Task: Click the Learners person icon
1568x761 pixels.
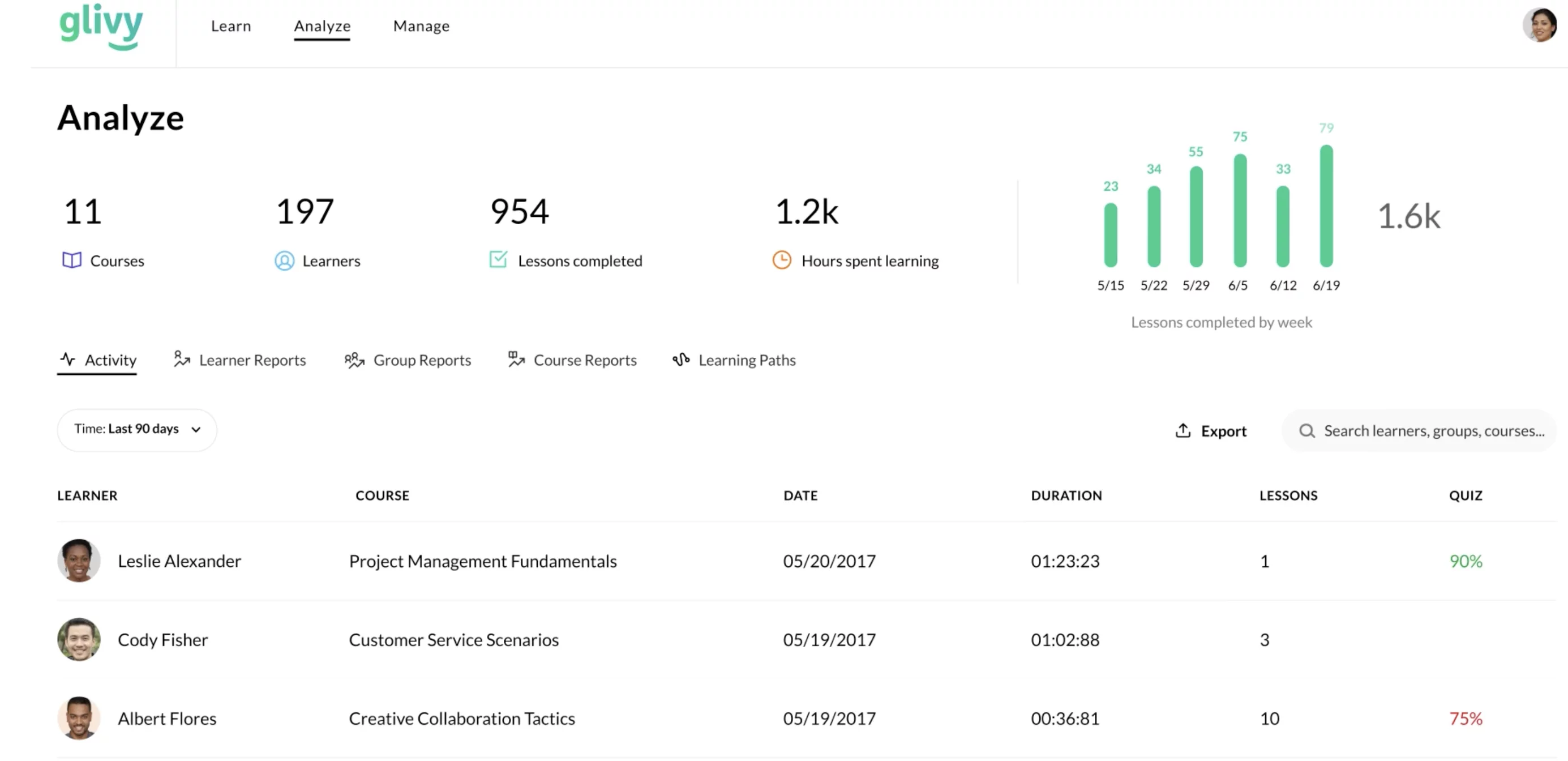Action: (x=284, y=260)
